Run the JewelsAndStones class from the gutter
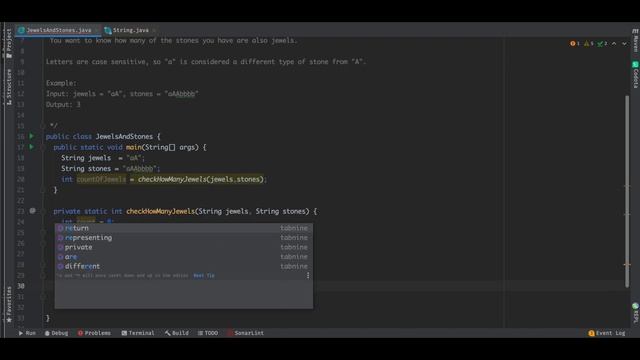640x360 pixels. coord(31,136)
